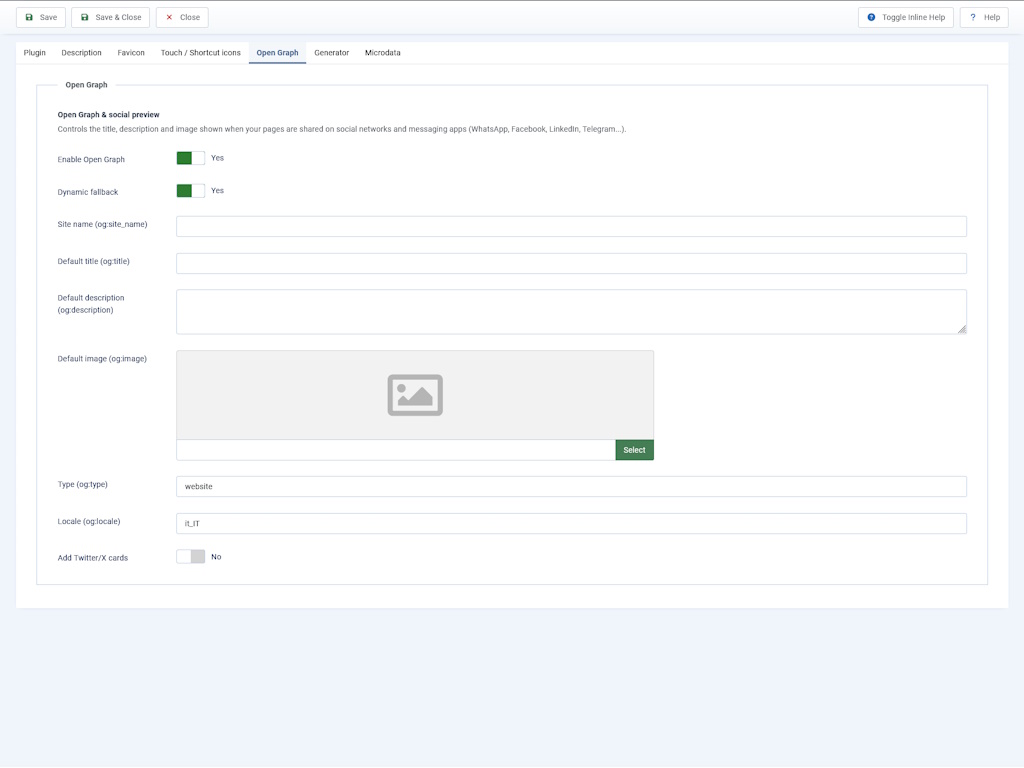Disable the Enable Open Graph switch
The image size is (1024, 768).
[191, 158]
